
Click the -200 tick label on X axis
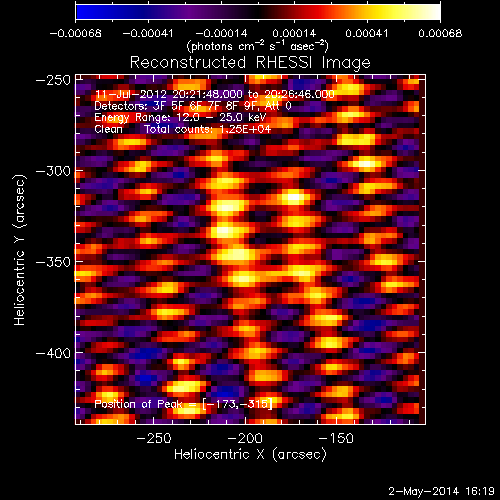(245, 438)
